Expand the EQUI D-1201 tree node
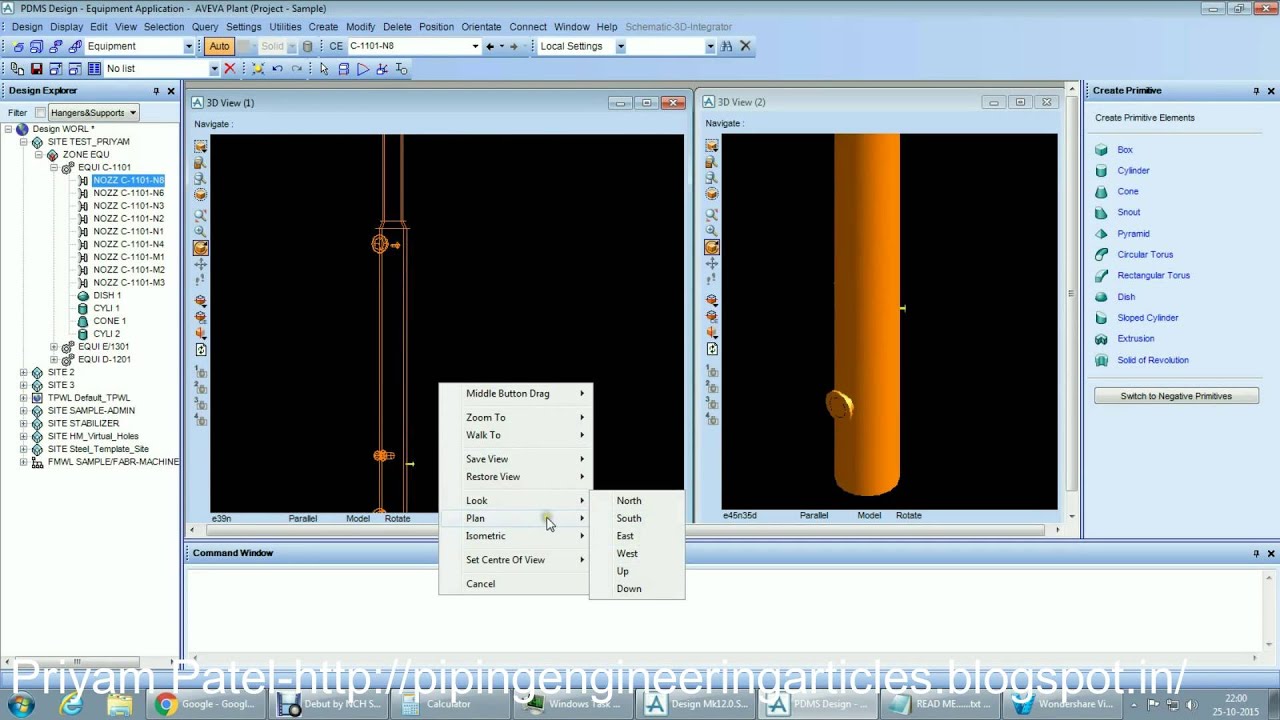Image resolution: width=1280 pixels, height=720 pixels. click(54, 360)
